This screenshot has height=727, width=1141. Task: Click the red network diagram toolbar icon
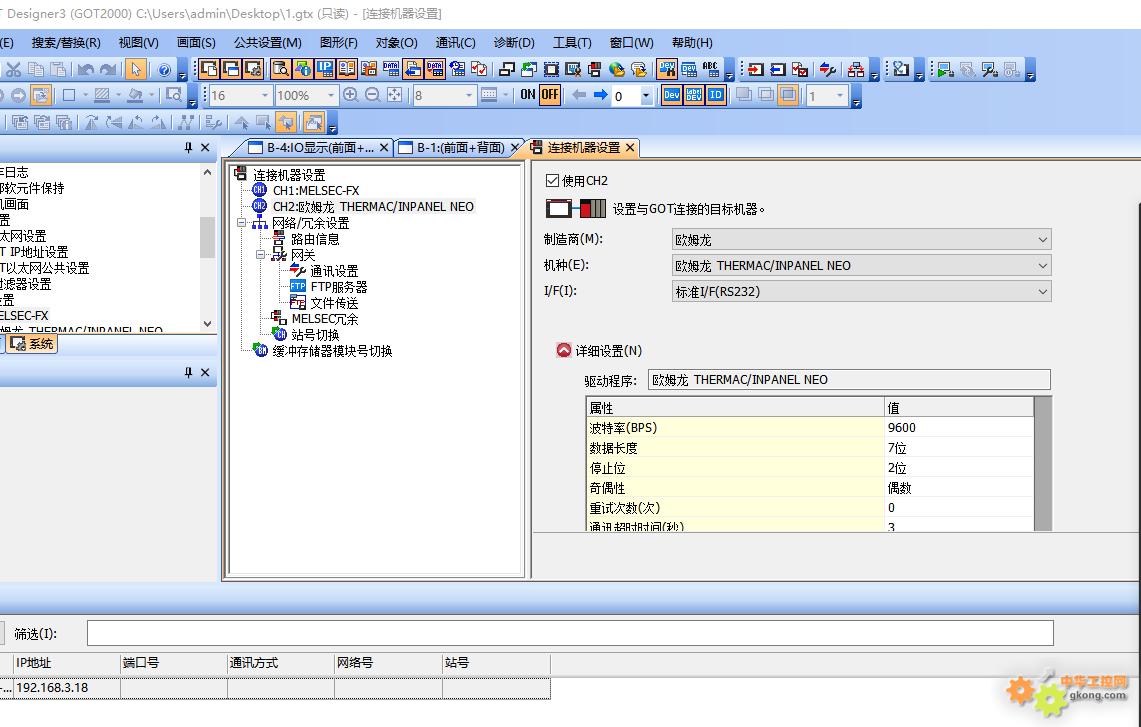pos(856,69)
